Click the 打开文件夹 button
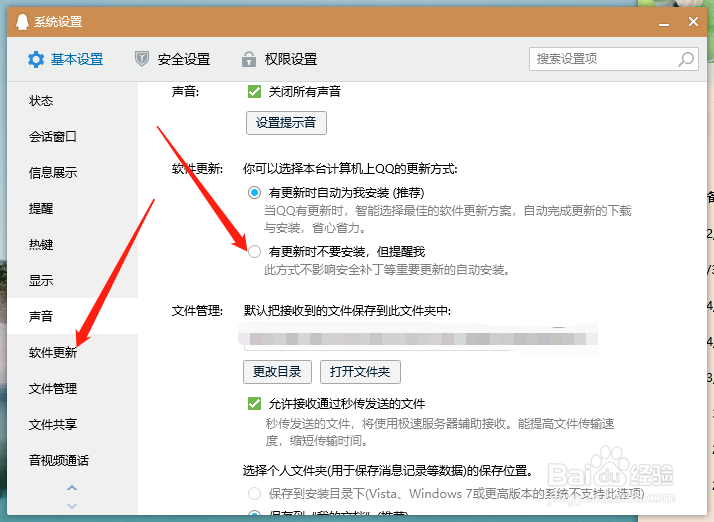The height and width of the screenshot is (522, 714). (360, 372)
